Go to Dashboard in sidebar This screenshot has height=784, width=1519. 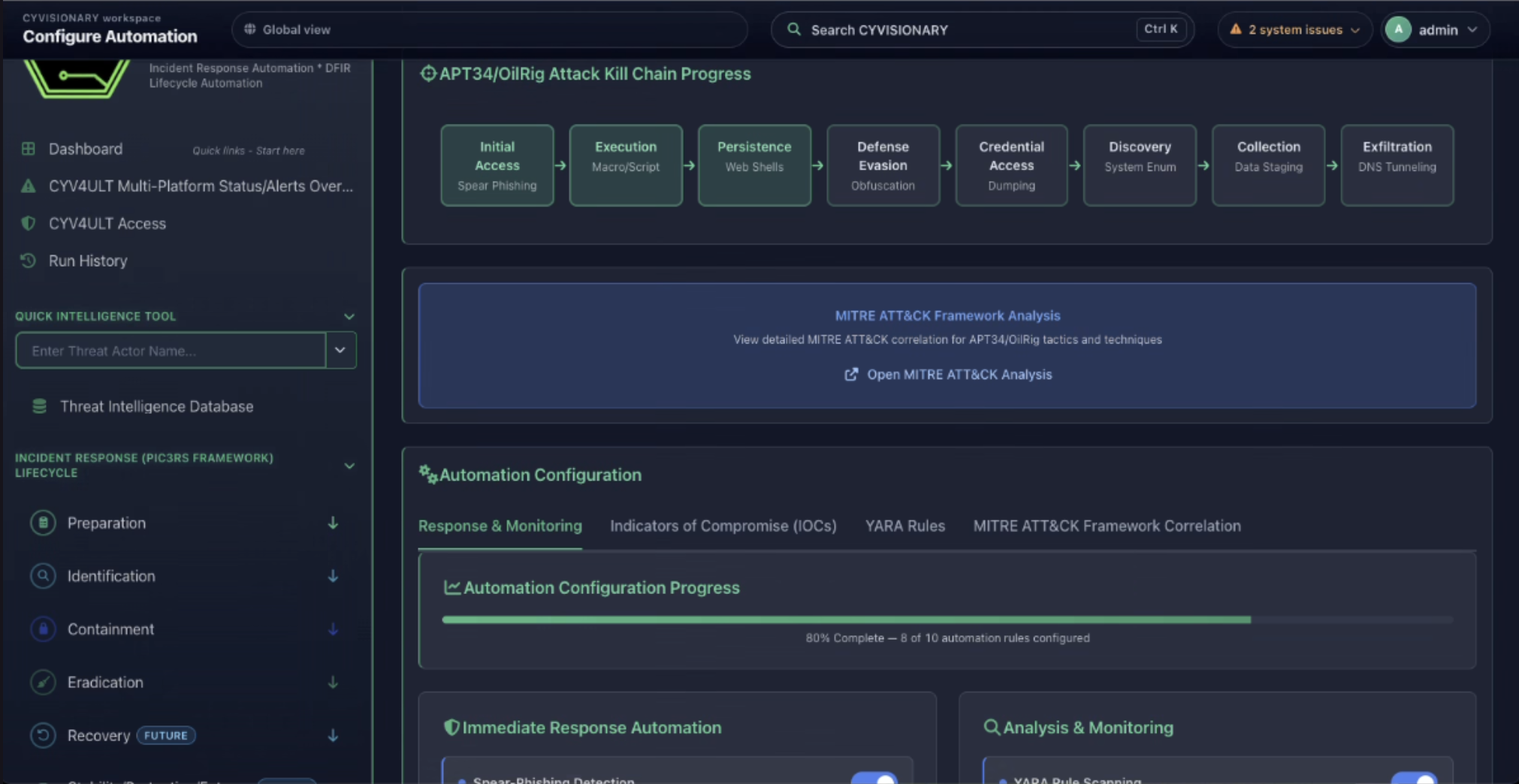86,149
